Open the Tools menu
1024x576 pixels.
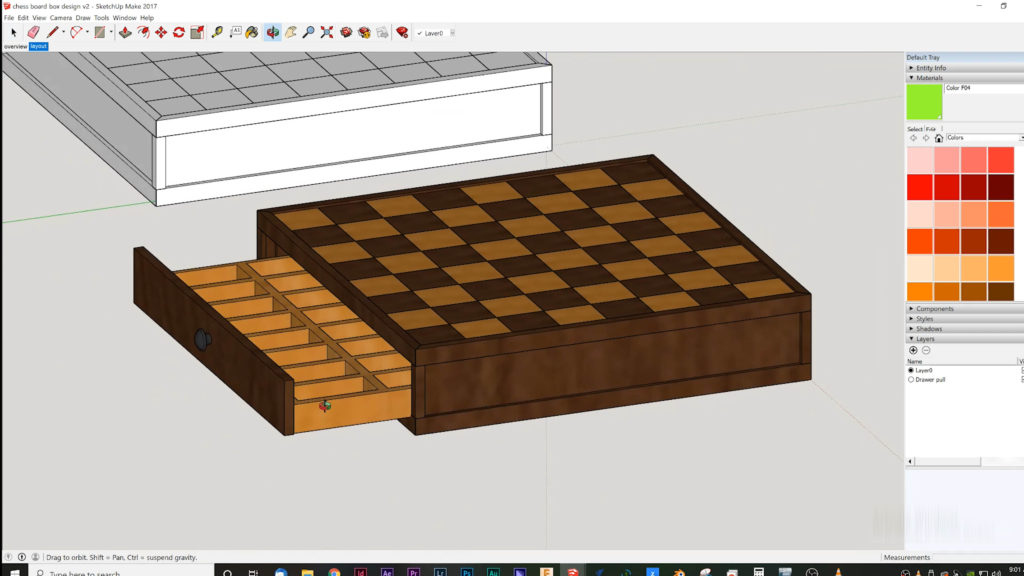101,18
